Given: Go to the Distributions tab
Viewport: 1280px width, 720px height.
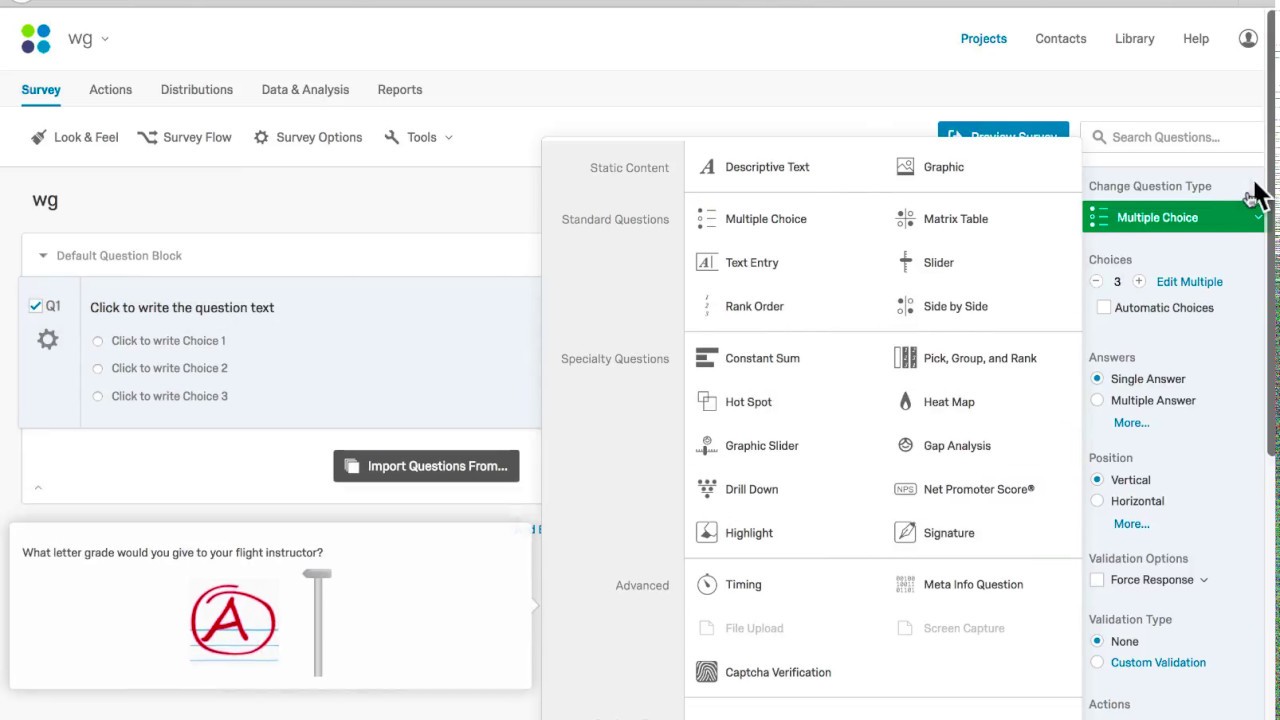Looking at the screenshot, I should click(197, 90).
